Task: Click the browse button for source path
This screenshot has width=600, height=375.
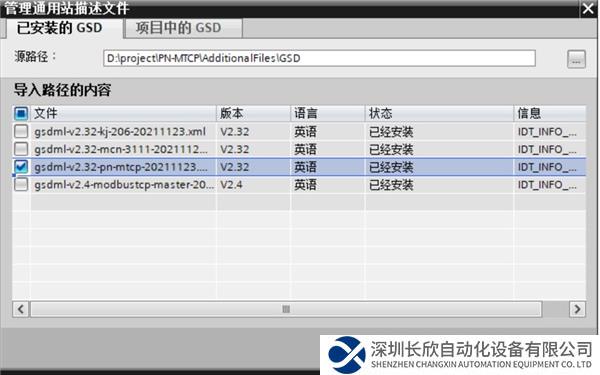Action: (x=576, y=59)
